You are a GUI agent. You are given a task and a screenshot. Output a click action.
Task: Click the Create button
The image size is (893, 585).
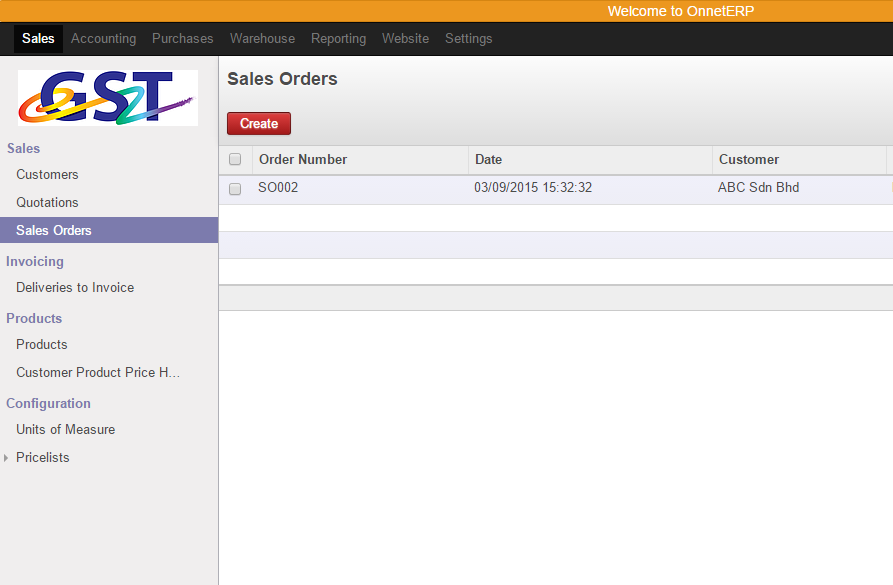[258, 123]
